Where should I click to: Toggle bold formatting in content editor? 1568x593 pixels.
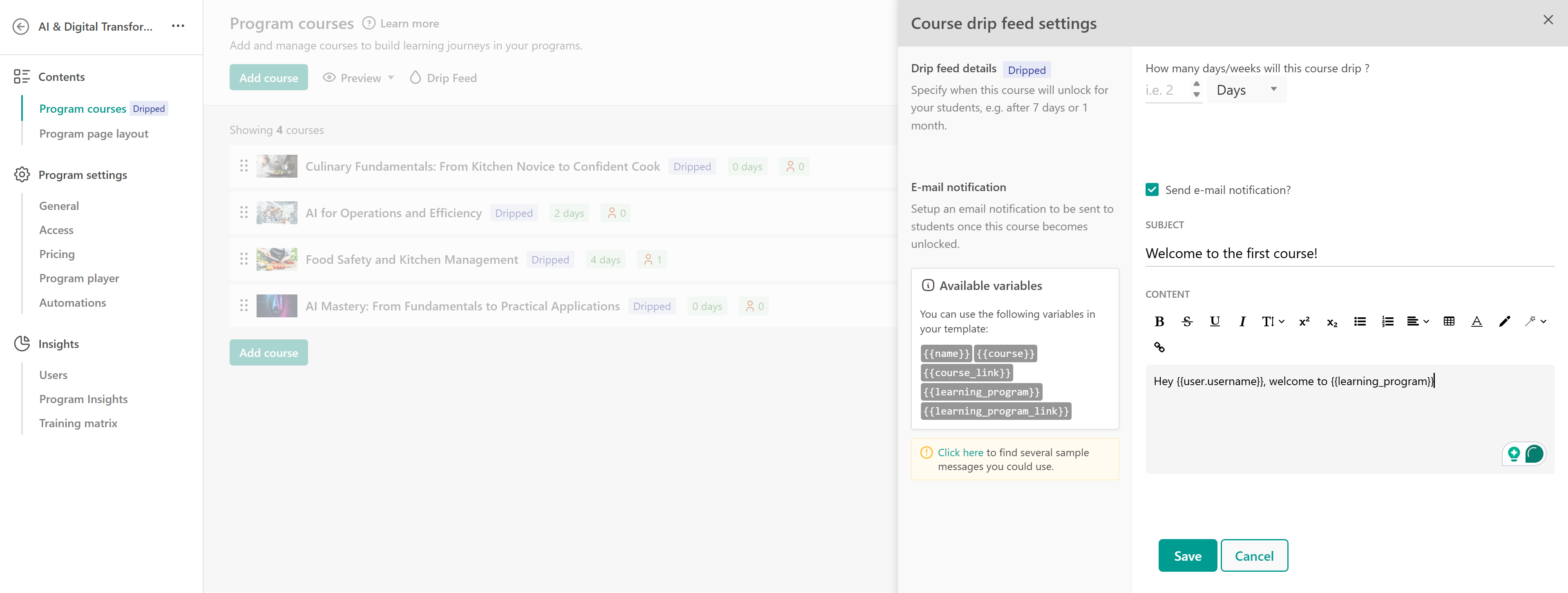pyautogui.click(x=1159, y=321)
